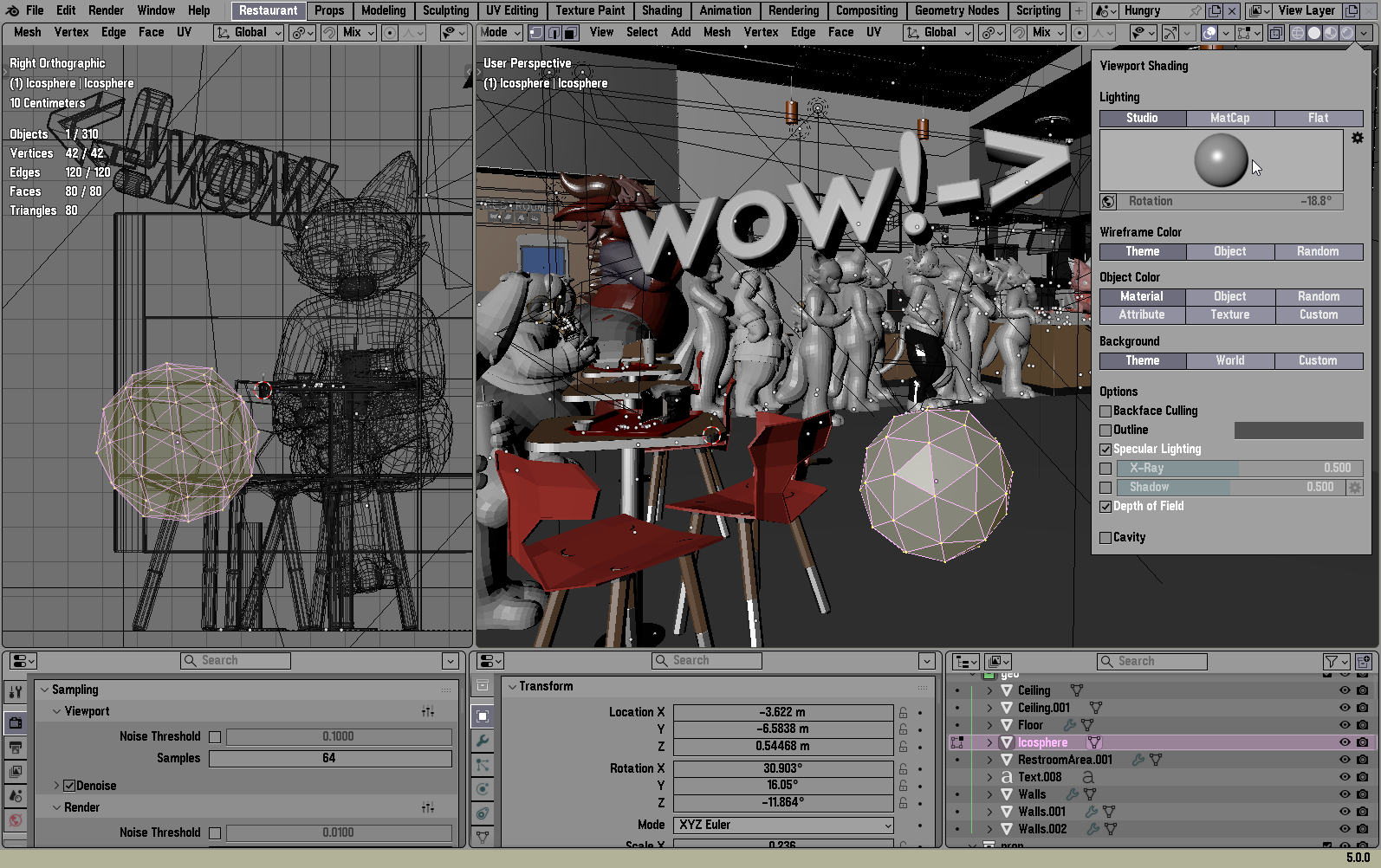This screenshot has height=868, width=1381.
Task: Switch viewport to wireframe shading mode
Action: [1297, 33]
